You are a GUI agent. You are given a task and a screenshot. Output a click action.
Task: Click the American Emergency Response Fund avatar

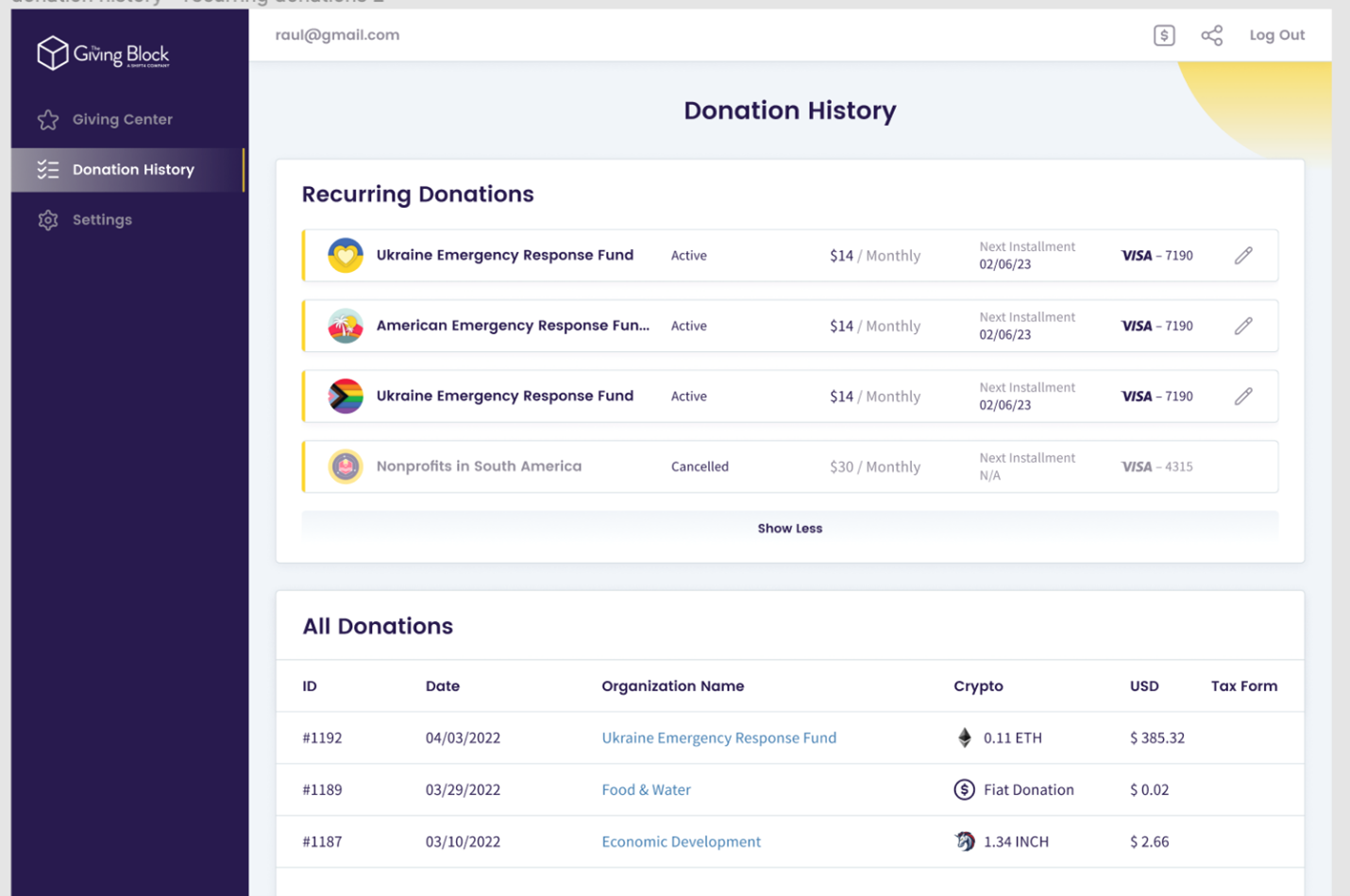[346, 326]
